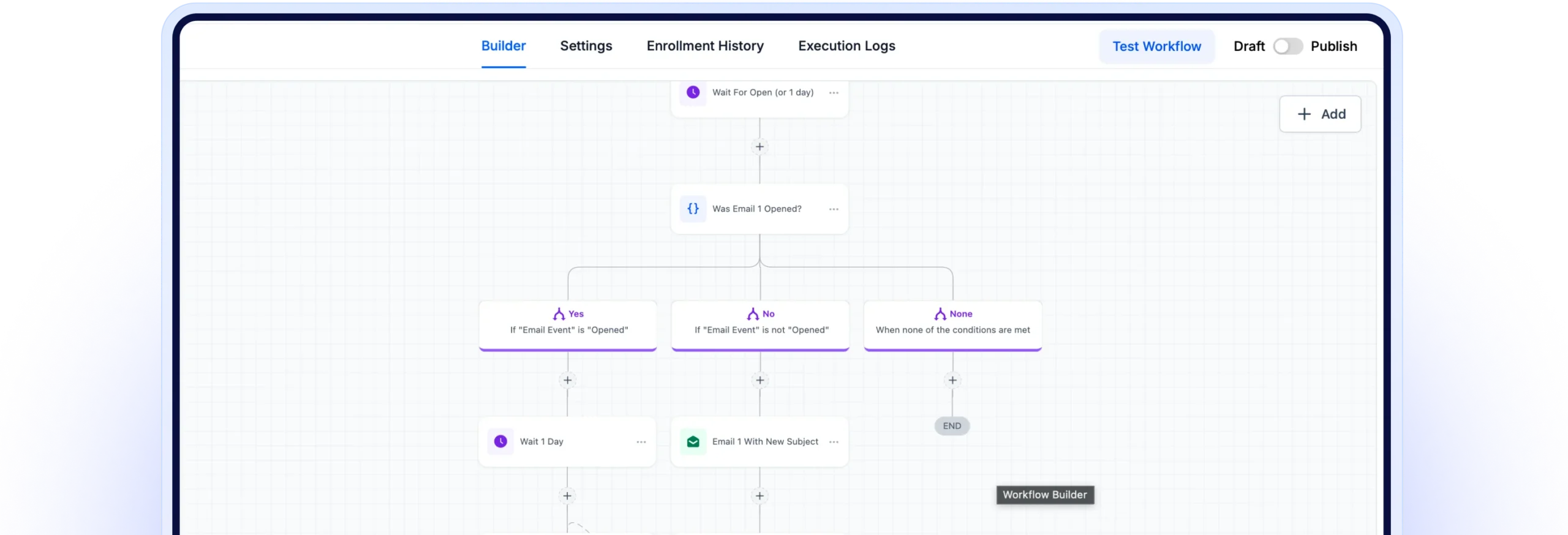Click the clock icon on Wait 1 Day node
The width and height of the screenshot is (1568, 535).
(500, 441)
